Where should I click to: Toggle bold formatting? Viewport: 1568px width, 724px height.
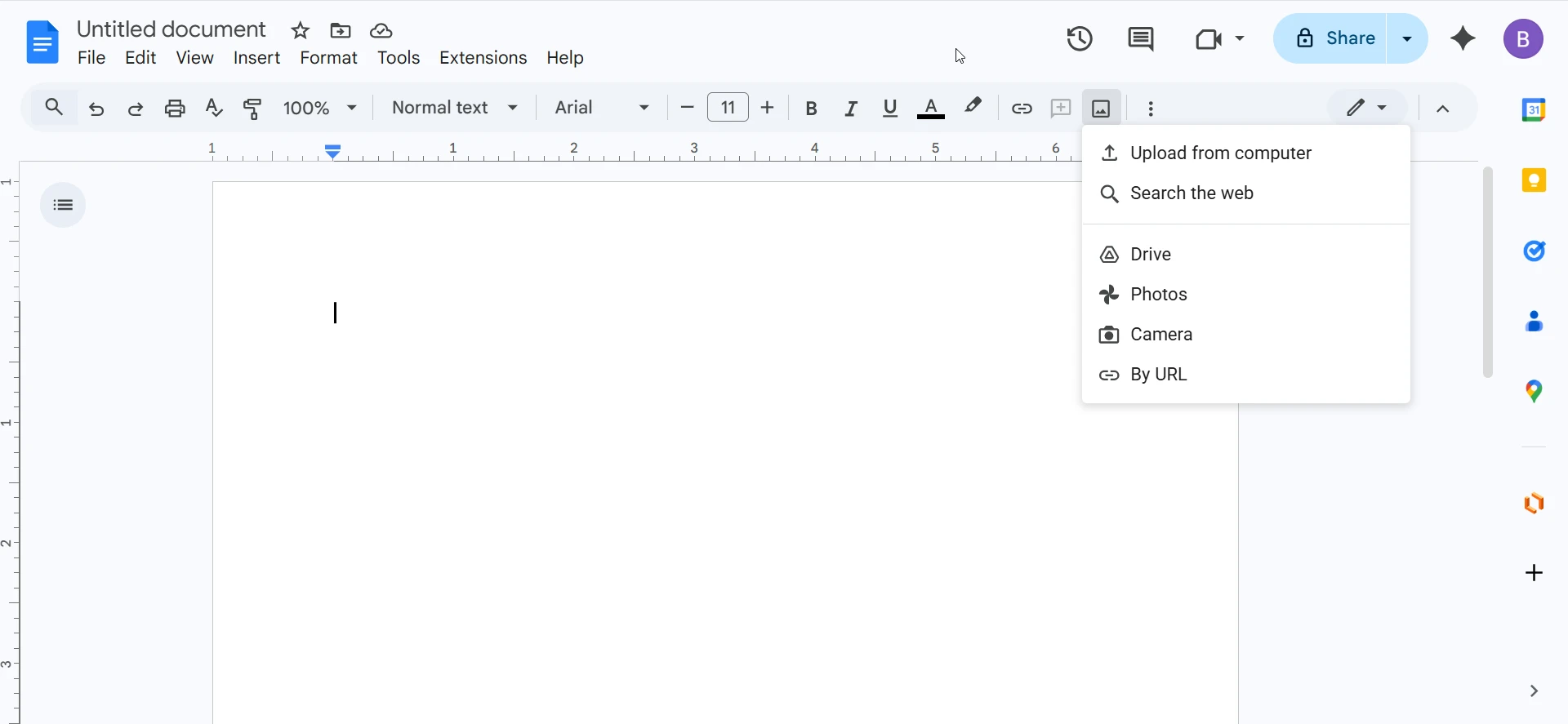click(811, 108)
